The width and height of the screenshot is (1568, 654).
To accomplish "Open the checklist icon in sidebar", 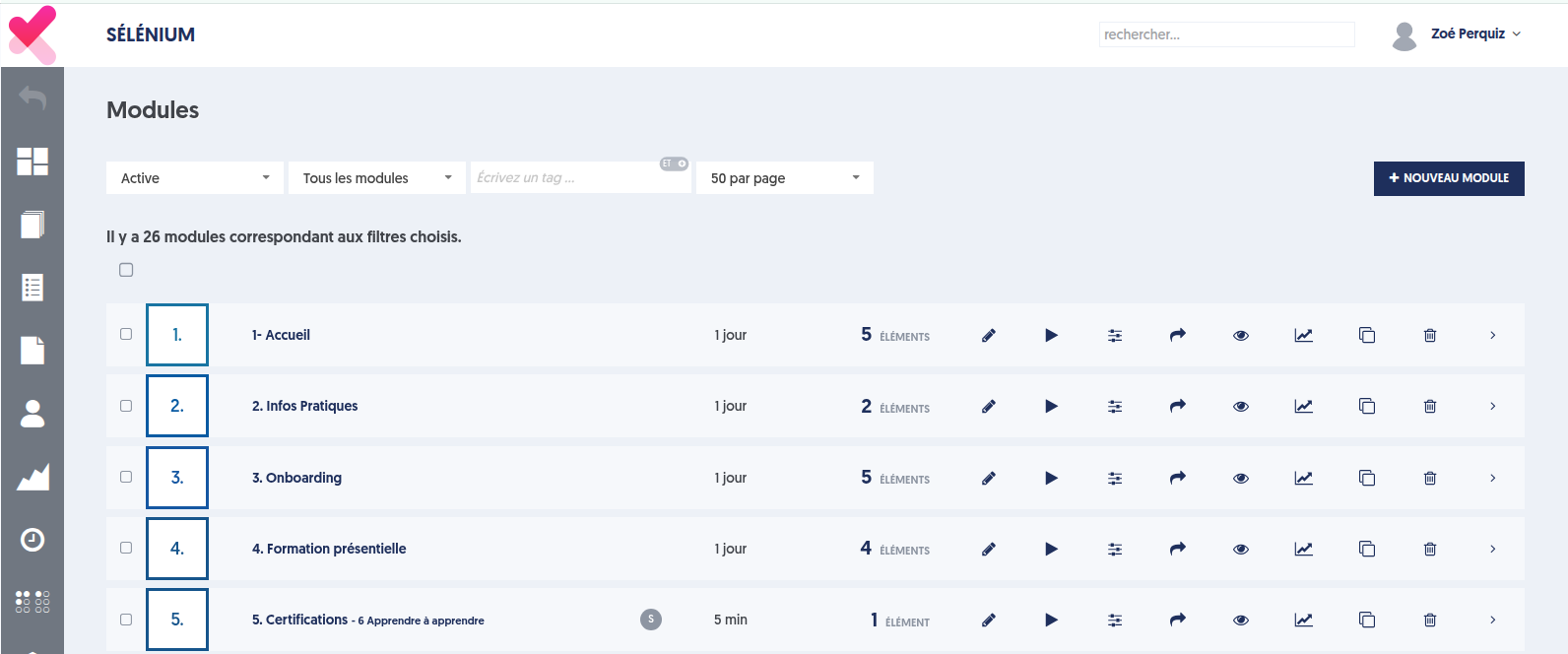I will point(33,288).
